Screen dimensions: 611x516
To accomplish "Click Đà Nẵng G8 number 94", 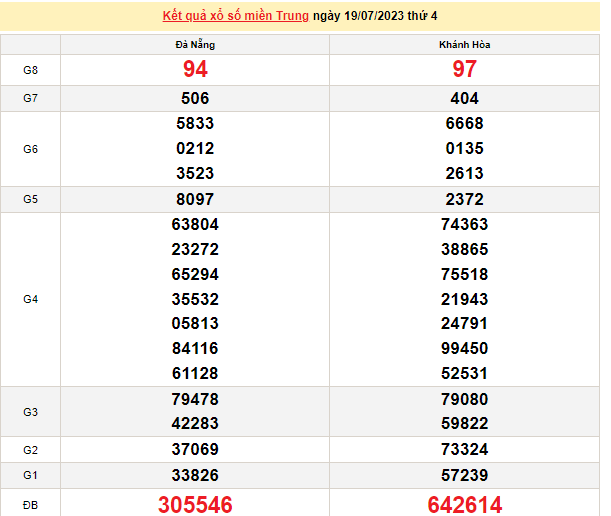I will tap(195, 70).
